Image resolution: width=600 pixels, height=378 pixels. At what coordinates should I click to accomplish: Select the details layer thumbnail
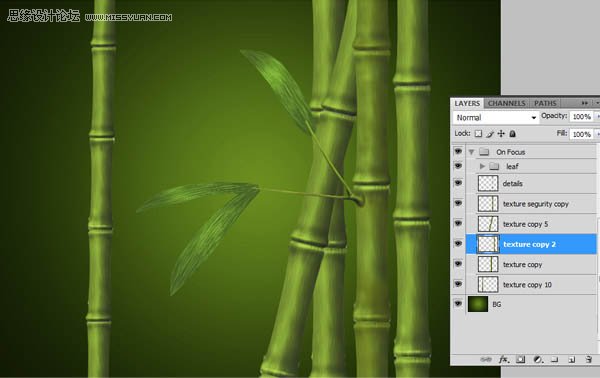point(488,183)
